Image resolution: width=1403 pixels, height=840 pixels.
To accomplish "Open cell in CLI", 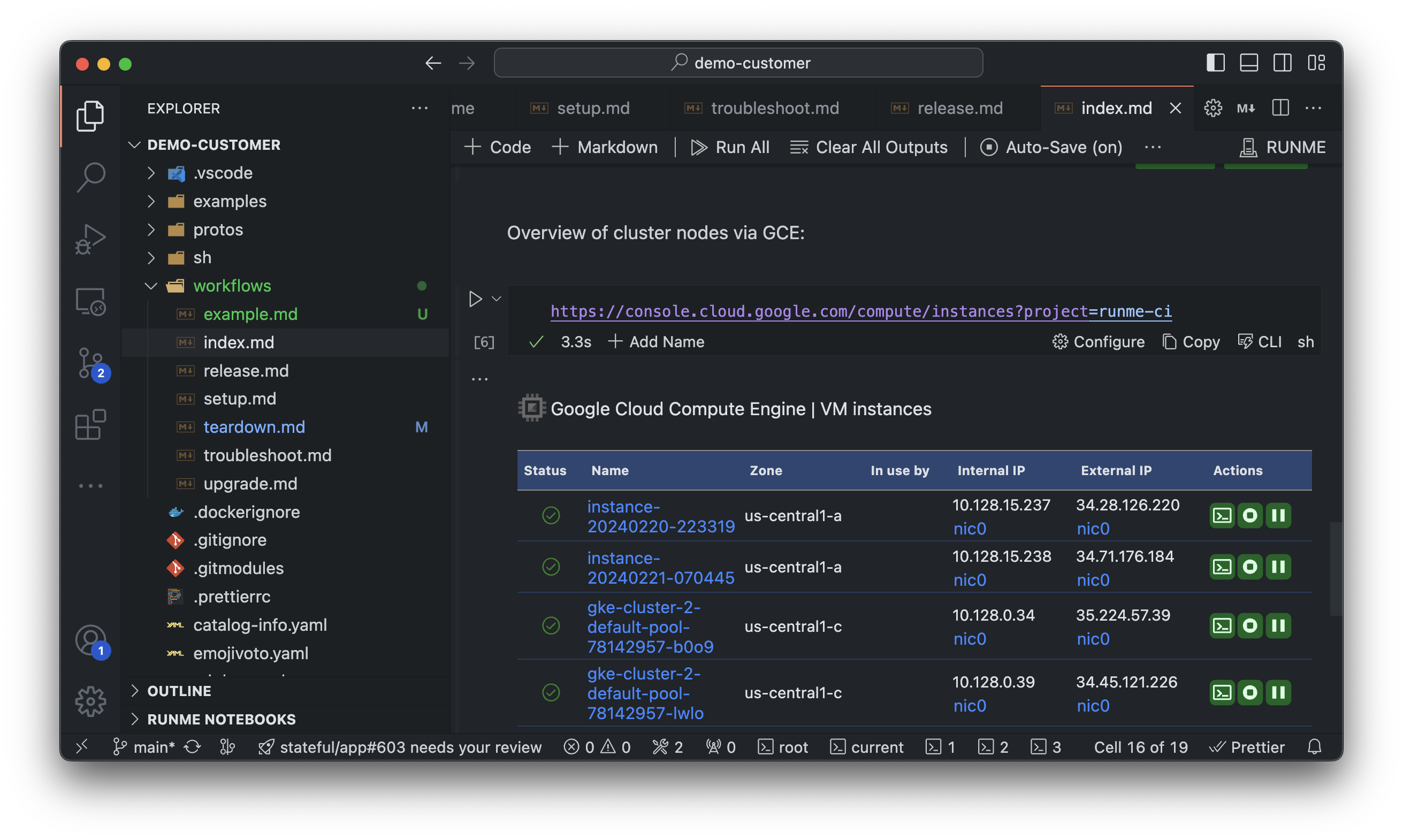I will pyautogui.click(x=1259, y=342).
